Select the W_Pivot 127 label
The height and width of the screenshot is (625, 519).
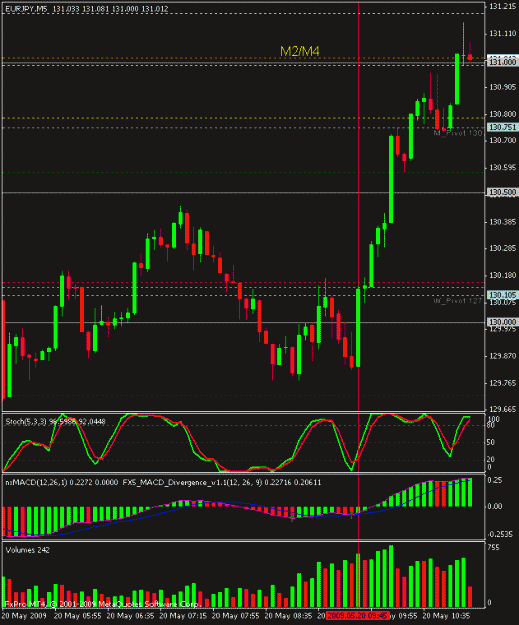click(458, 301)
